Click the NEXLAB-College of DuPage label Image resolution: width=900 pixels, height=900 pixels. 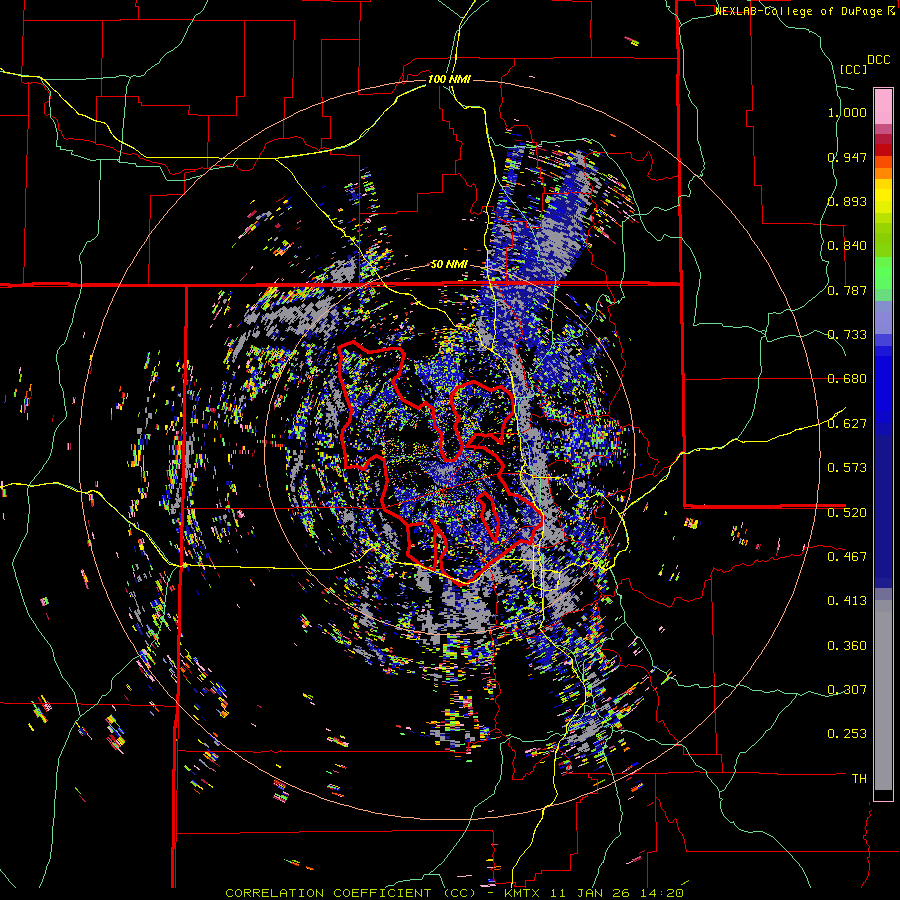point(800,11)
